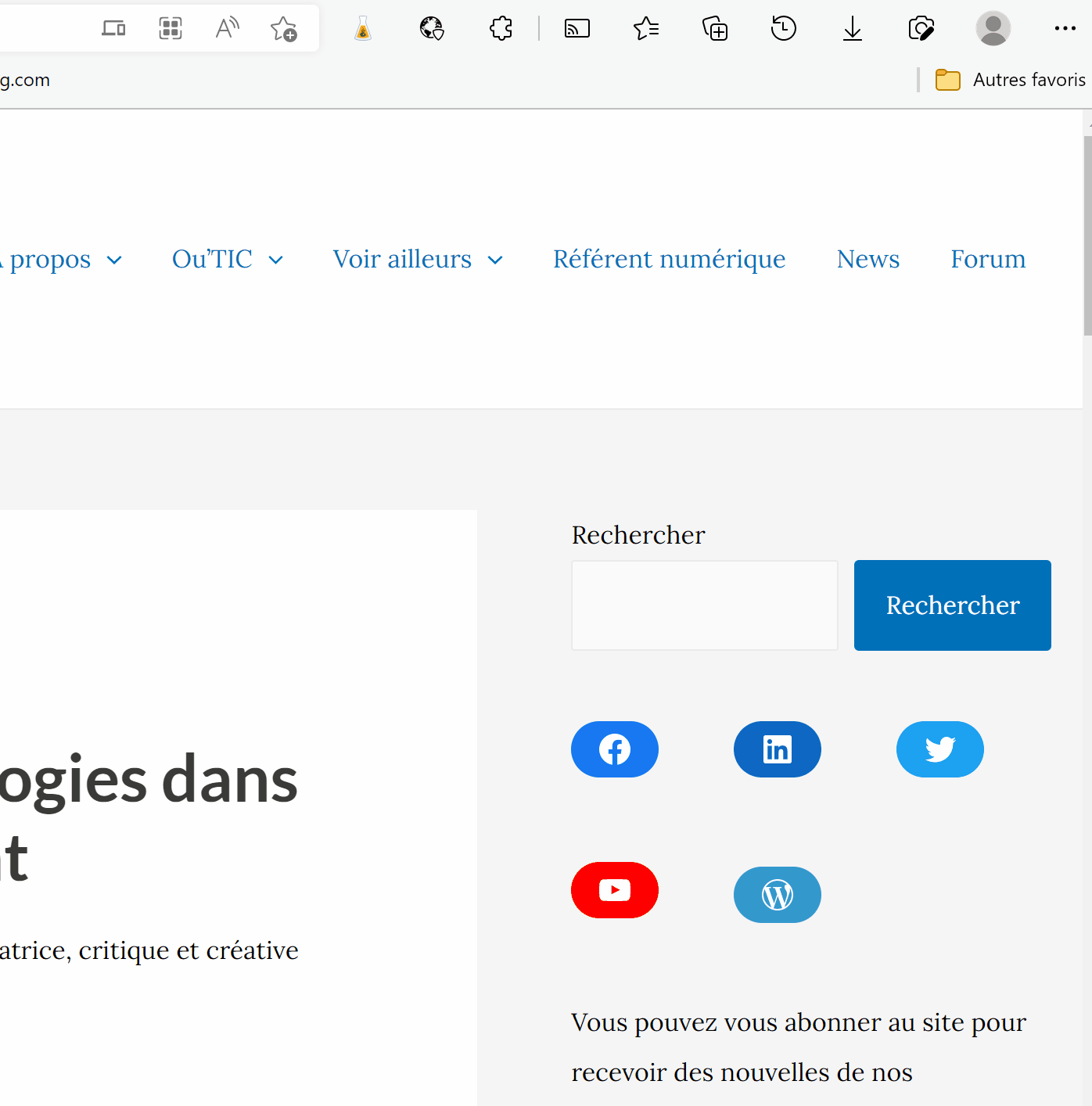Open the LinkedIn social icon
This screenshot has width=1092, height=1106.
(x=778, y=749)
